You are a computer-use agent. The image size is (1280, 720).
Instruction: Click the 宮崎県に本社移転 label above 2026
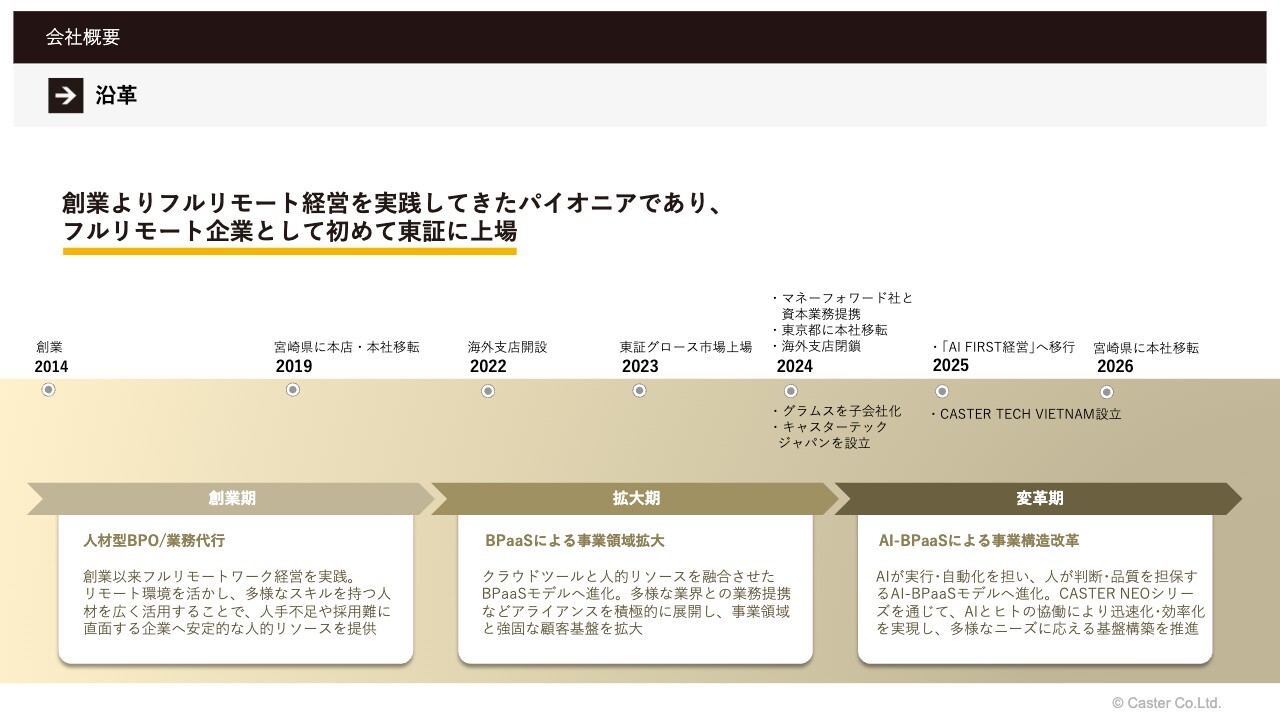tap(1146, 348)
